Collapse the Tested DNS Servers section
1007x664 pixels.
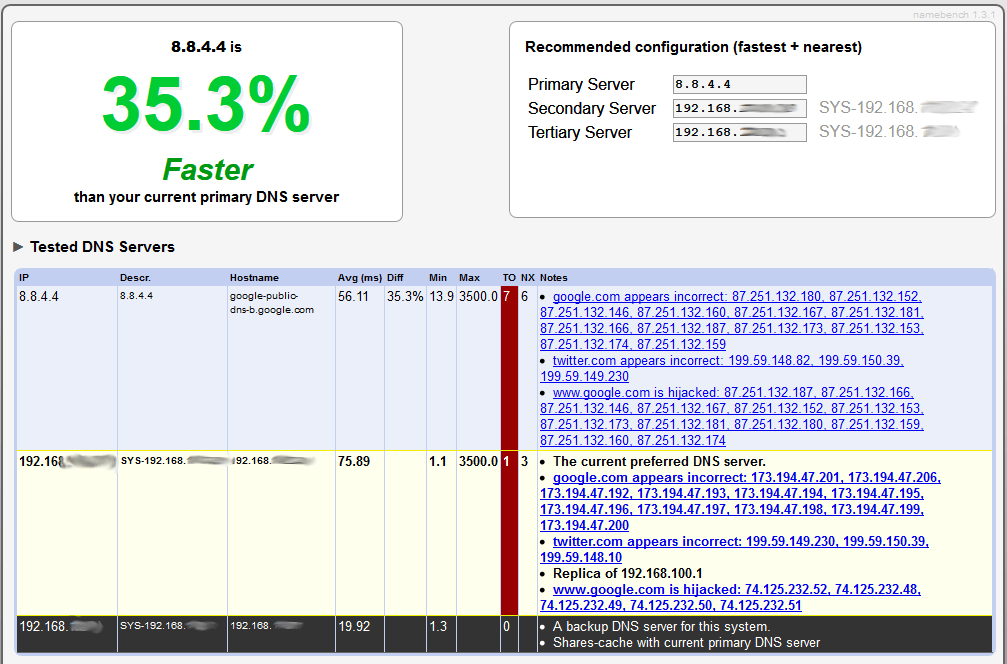pos(19,247)
